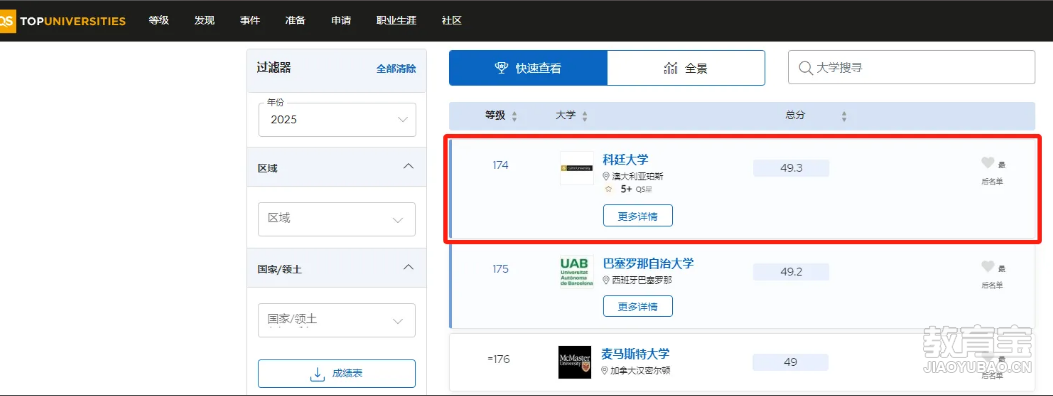Click the 成绩表 download button

[x=337, y=374]
